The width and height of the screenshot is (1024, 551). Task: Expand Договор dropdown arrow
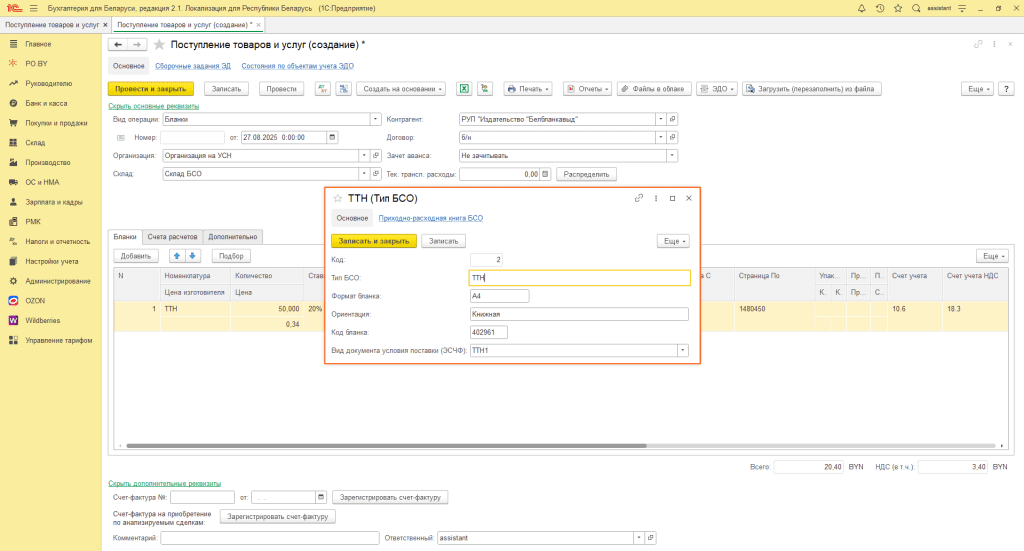pos(660,137)
